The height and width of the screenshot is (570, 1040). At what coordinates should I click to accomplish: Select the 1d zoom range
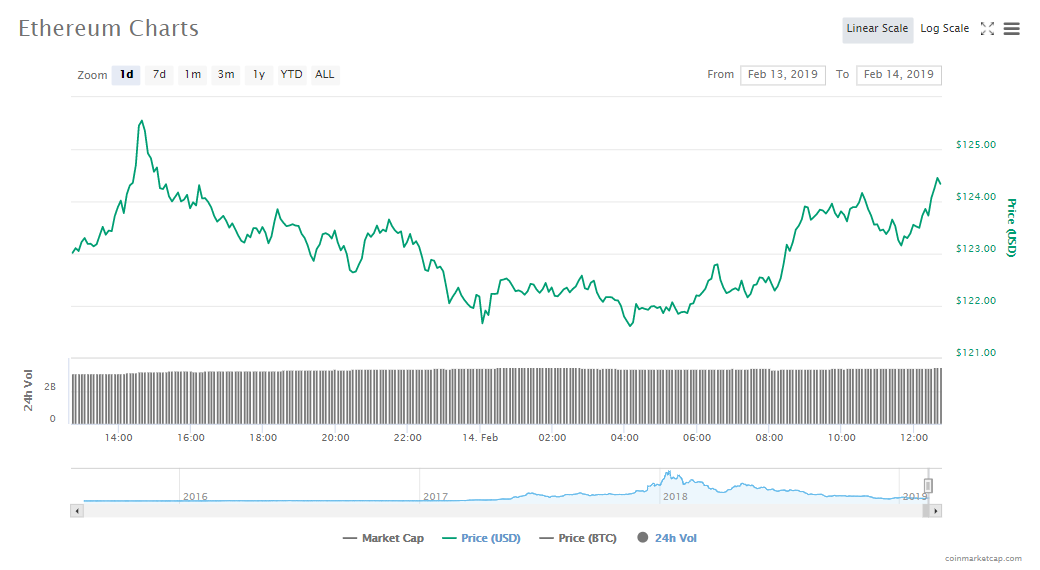(x=126, y=75)
